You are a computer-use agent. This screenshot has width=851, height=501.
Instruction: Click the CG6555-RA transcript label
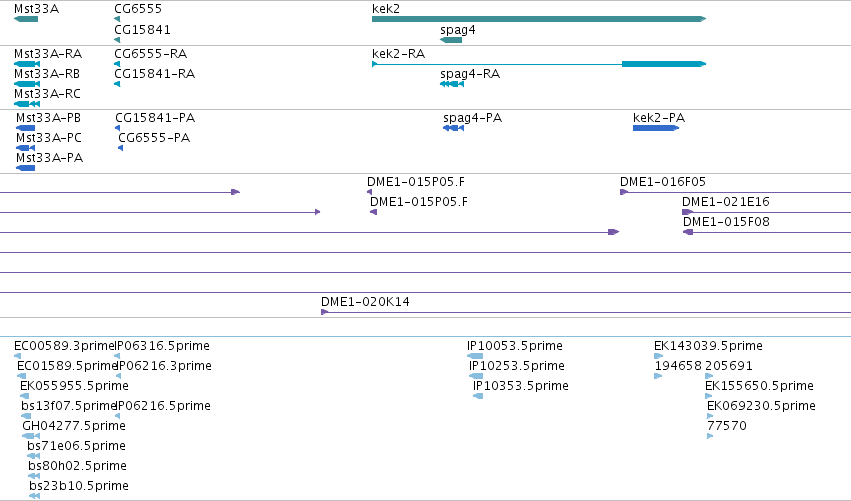(150, 54)
